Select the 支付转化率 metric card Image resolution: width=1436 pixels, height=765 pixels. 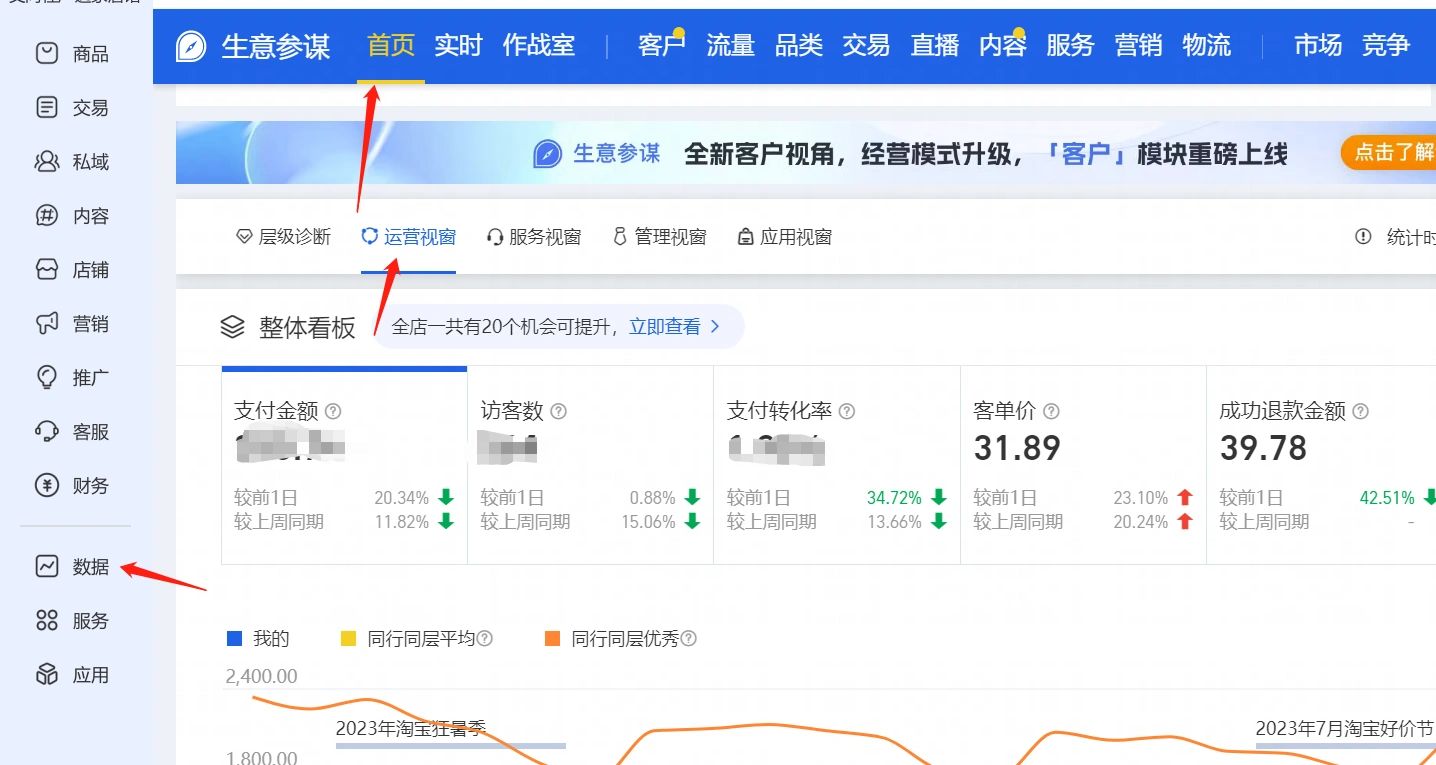(x=836, y=465)
